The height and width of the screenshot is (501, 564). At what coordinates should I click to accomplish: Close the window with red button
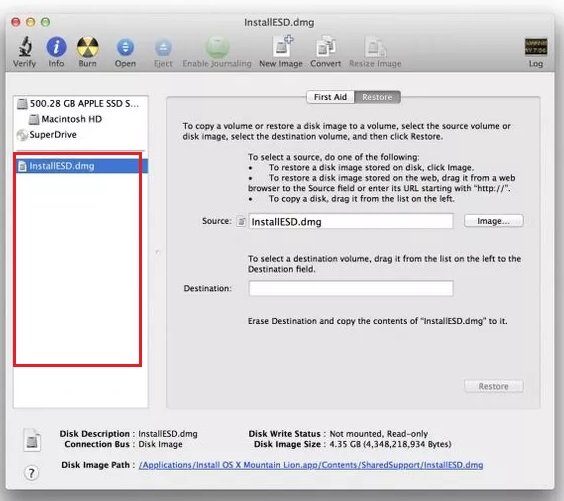[15, 22]
